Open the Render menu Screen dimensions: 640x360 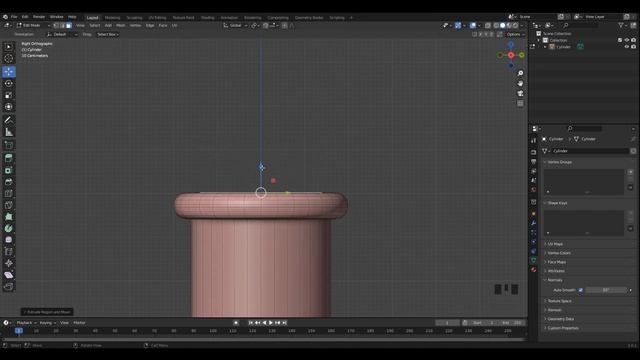(39, 17)
